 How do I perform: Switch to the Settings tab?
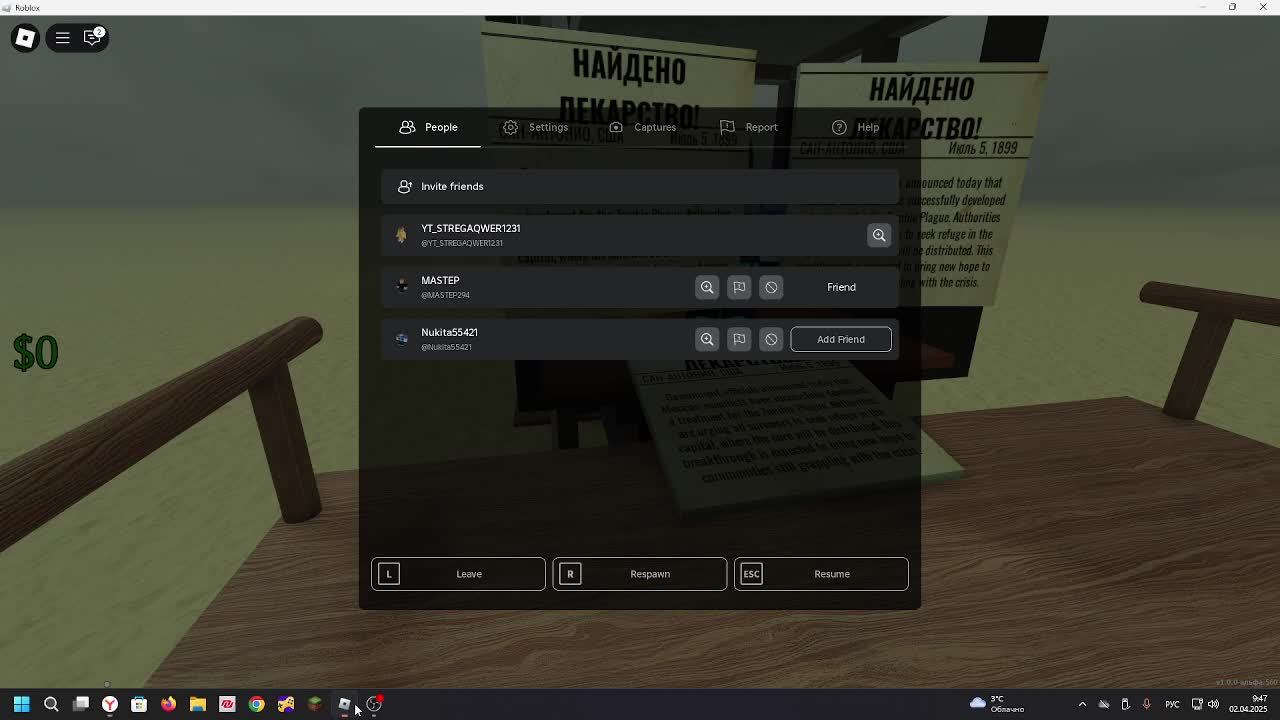(x=535, y=127)
